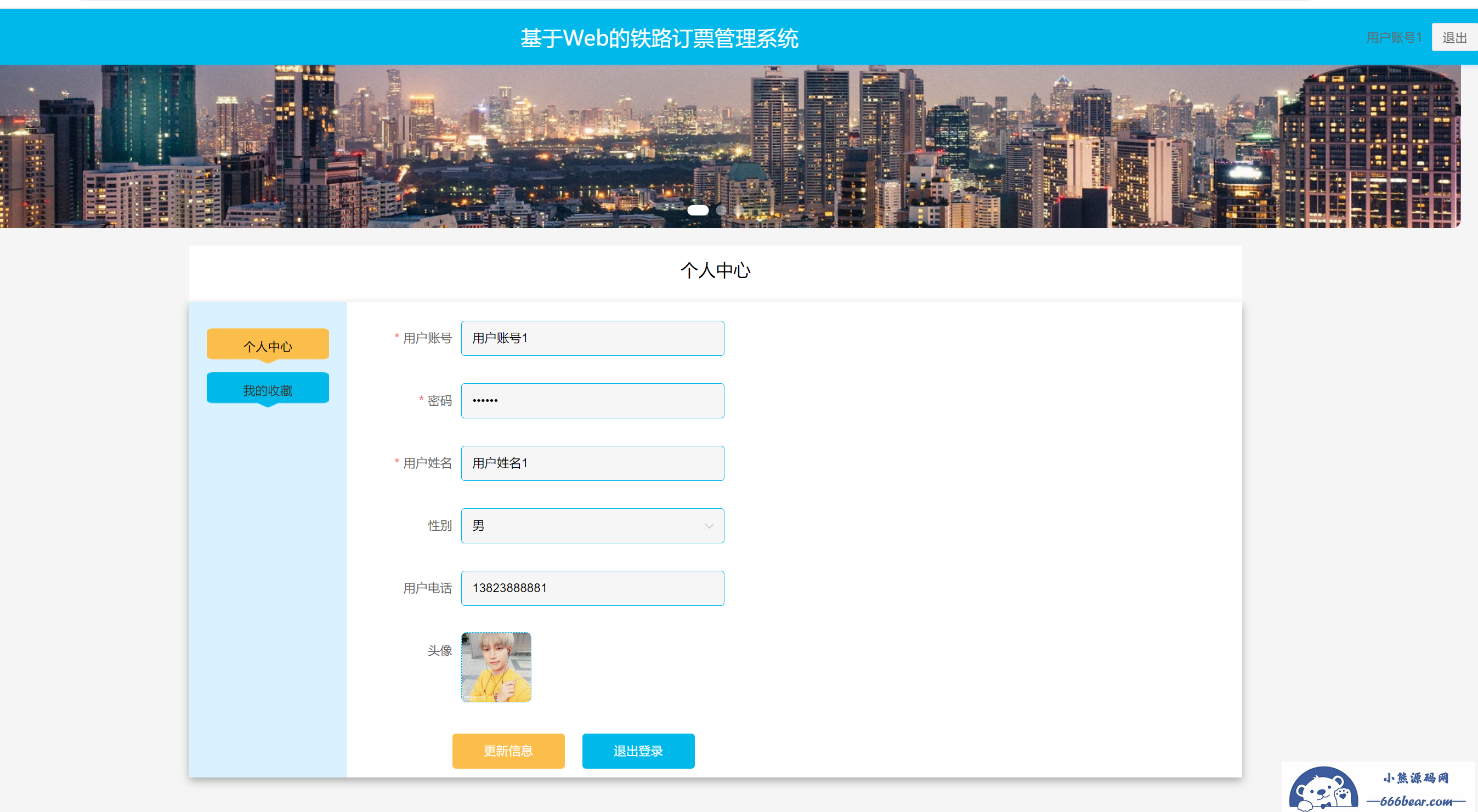
Task: Click the 用户账号1 username in header
Action: coord(1394,38)
